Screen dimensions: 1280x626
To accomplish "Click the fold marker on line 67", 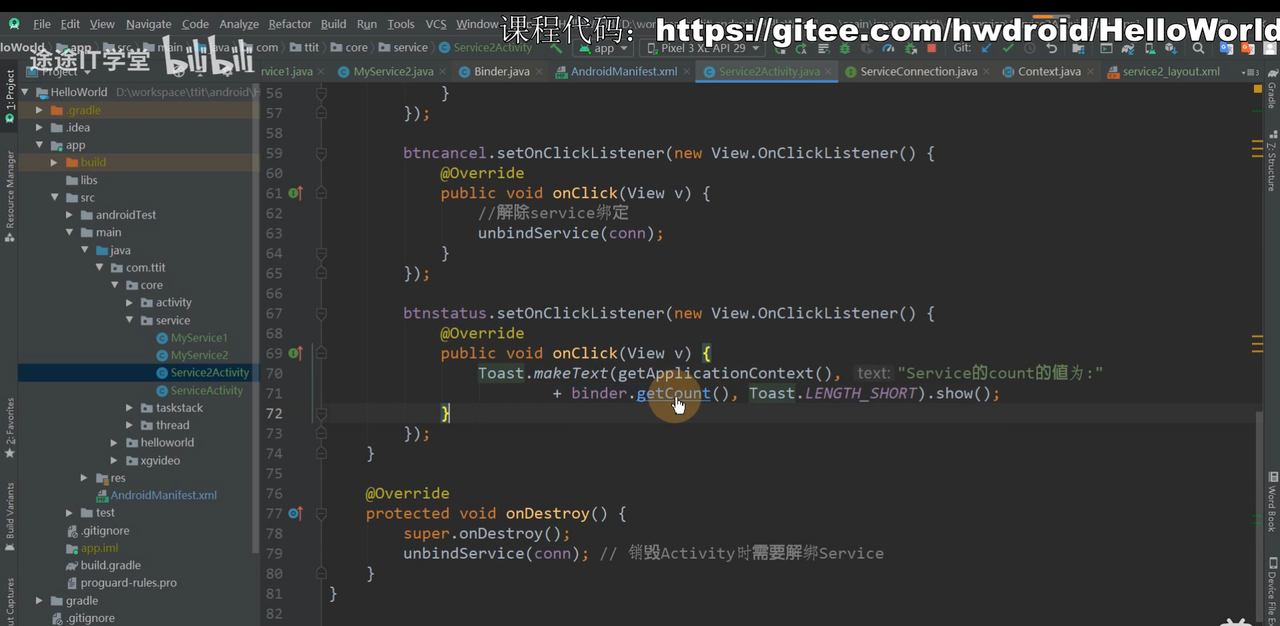I will [x=321, y=313].
